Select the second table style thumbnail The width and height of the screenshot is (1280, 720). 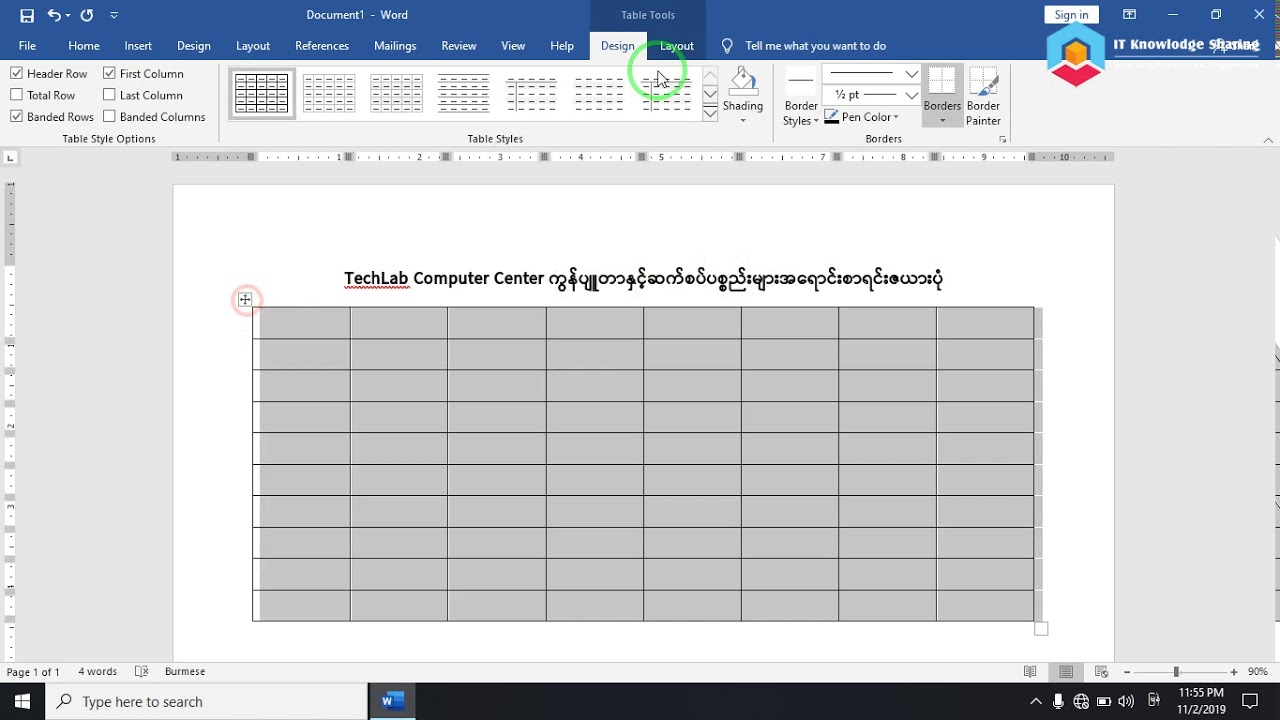[x=329, y=94]
